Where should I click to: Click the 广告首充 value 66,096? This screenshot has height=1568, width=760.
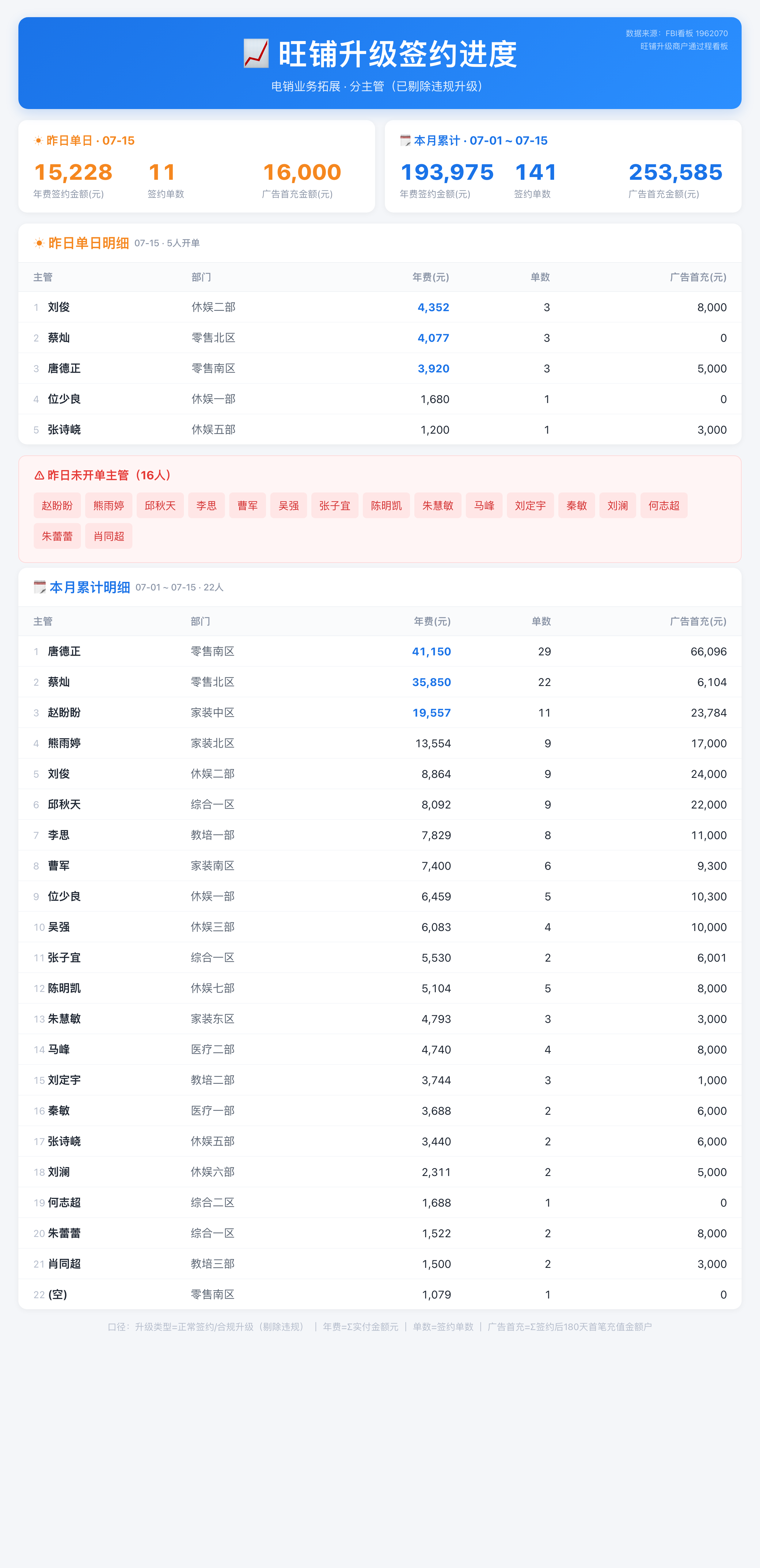coord(709,652)
